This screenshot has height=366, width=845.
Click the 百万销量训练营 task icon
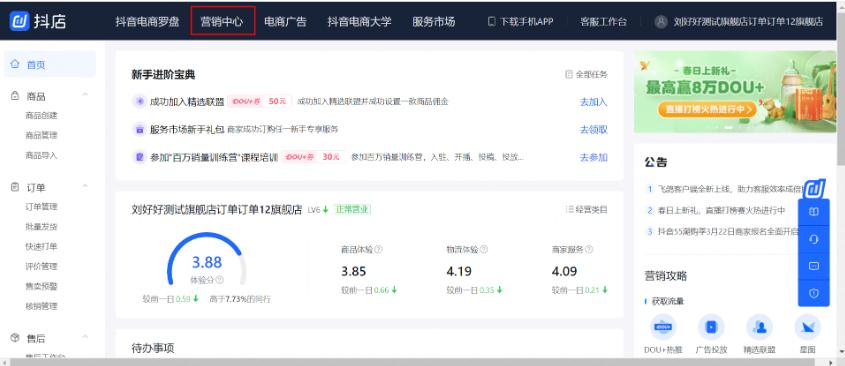pos(140,157)
